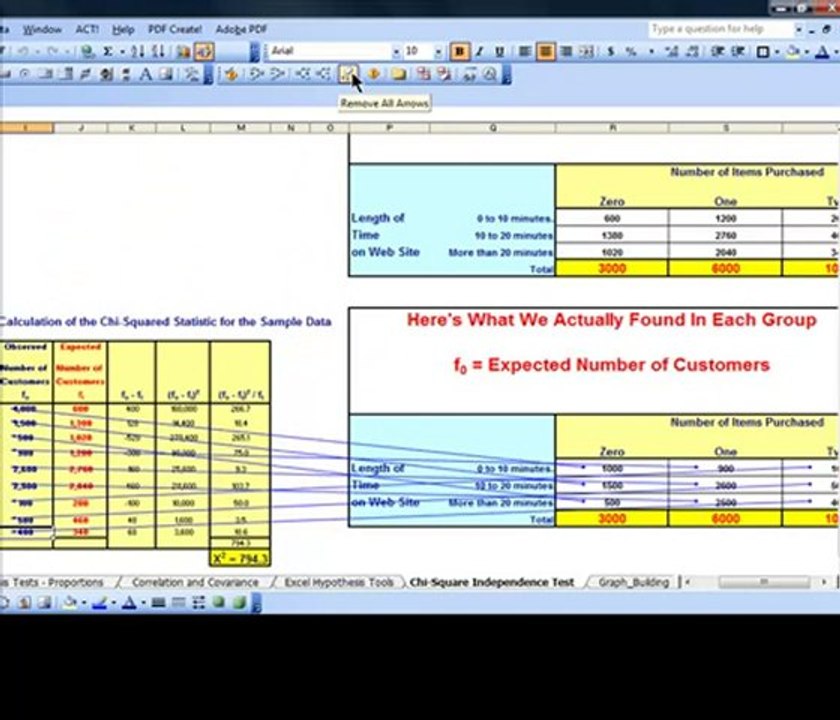
Task: Click the Decrease Decimal icon
Action: point(692,51)
